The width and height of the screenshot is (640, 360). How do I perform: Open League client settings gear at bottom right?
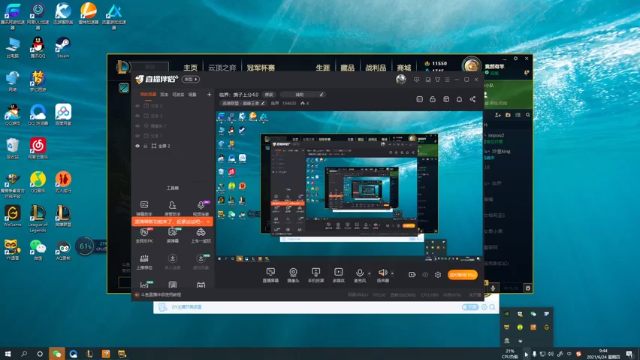tap(528, 289)
